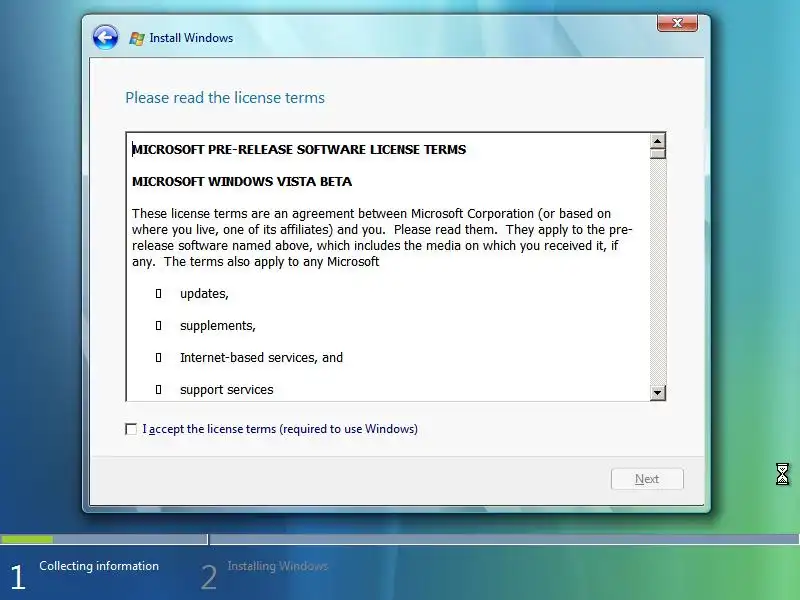Screen dimensions: 800x600
Task: Click the 'Install Windows' title text
Action: [191, 38]
